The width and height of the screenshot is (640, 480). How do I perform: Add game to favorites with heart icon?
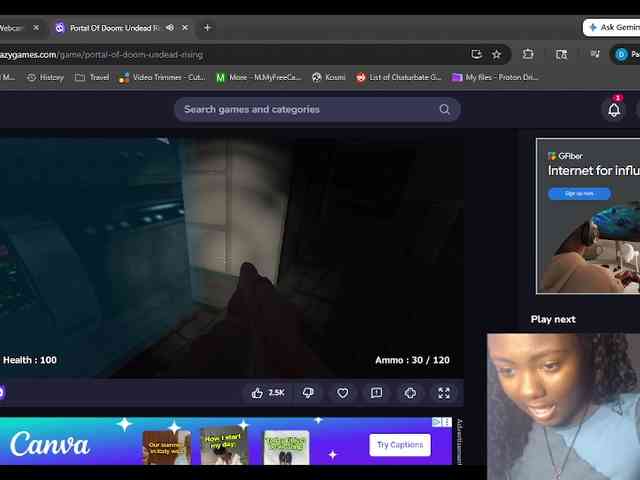pos(342,393)
